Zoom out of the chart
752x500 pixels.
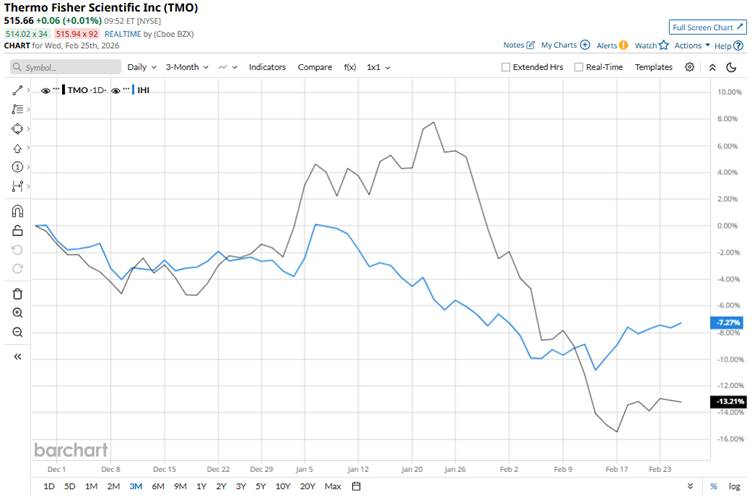coord(17,331)
